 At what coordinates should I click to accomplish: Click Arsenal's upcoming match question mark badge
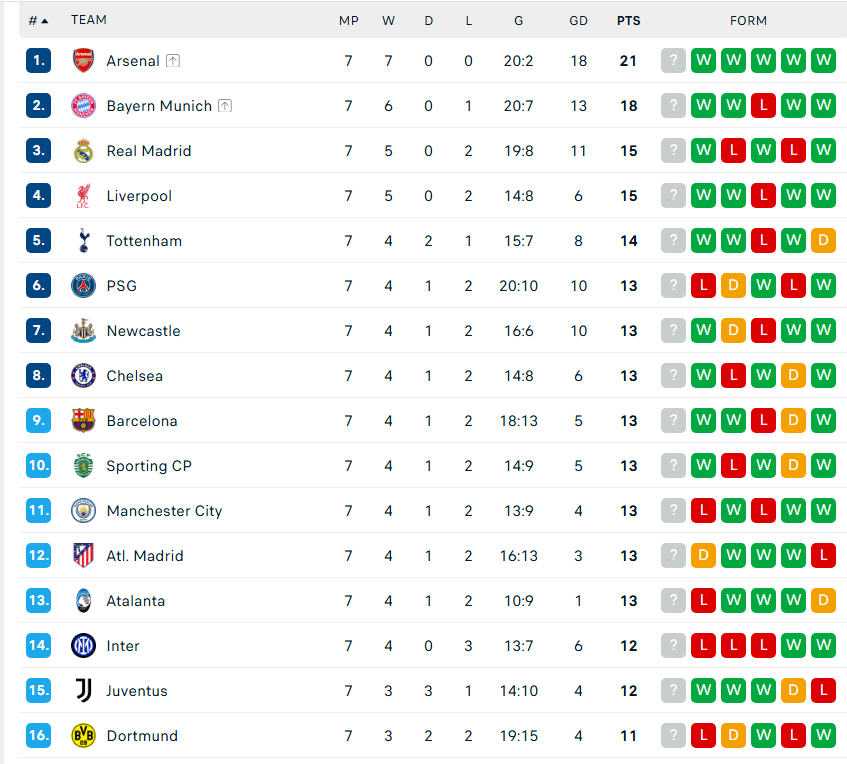(x=673, y=61)
